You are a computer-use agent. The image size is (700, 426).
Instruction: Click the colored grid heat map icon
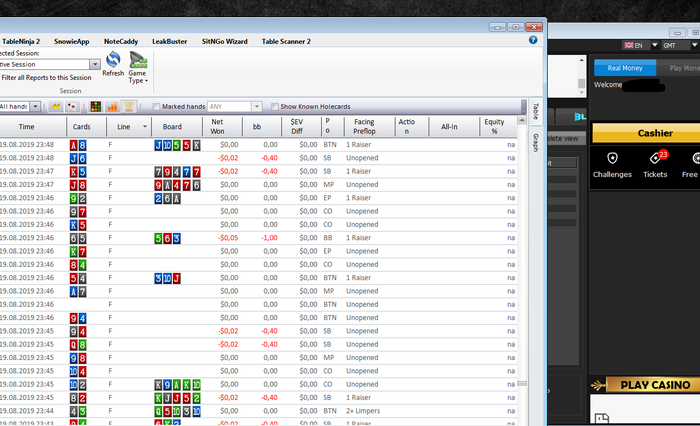[96, 106]
